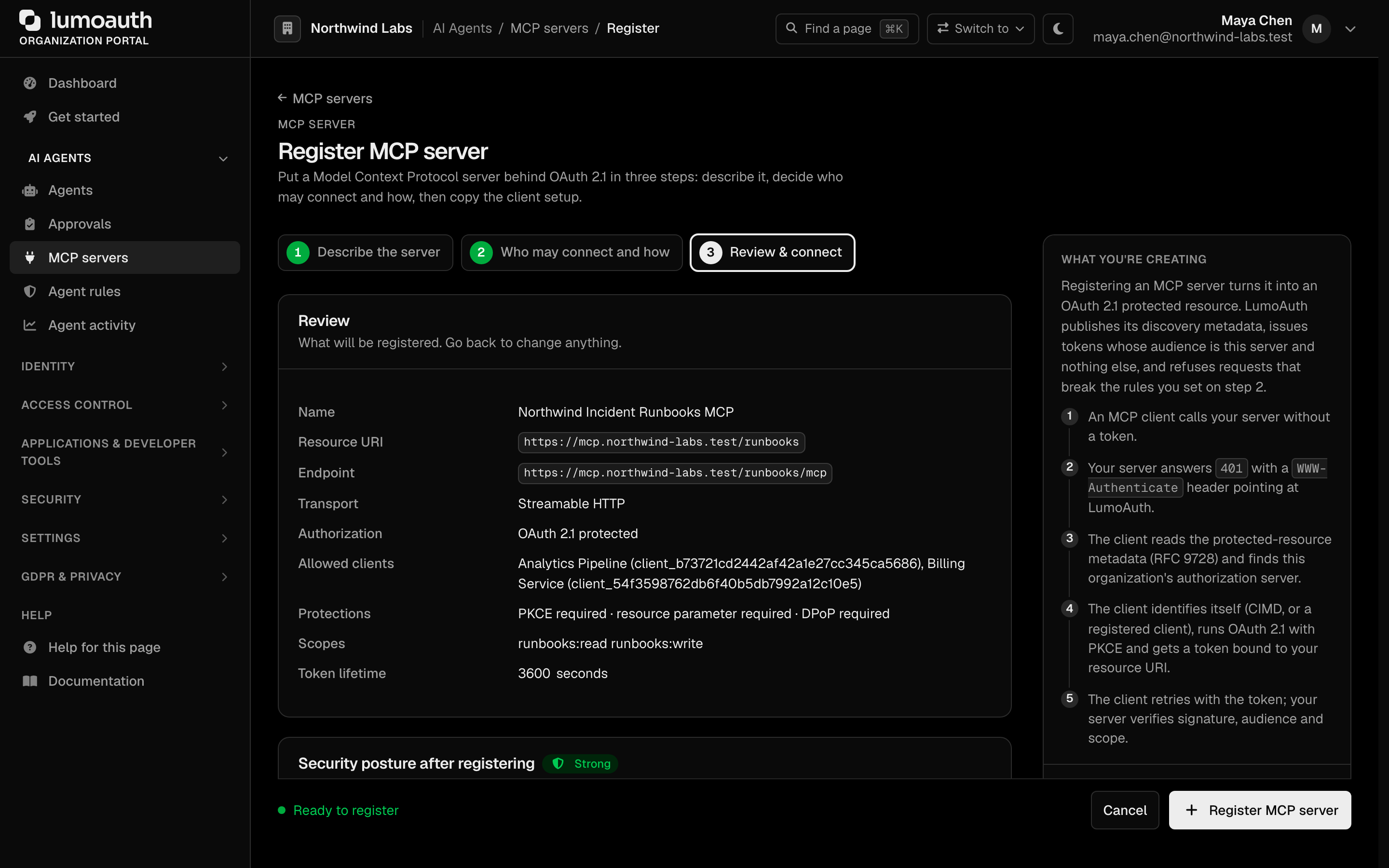Go to step 1 Describe the server

pos(366,252)
